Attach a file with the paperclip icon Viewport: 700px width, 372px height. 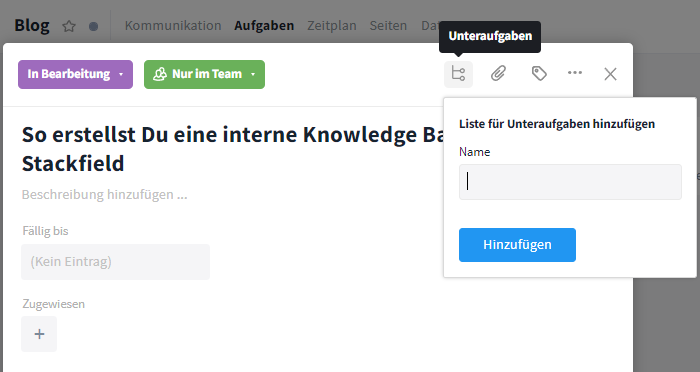pos(498,73)
